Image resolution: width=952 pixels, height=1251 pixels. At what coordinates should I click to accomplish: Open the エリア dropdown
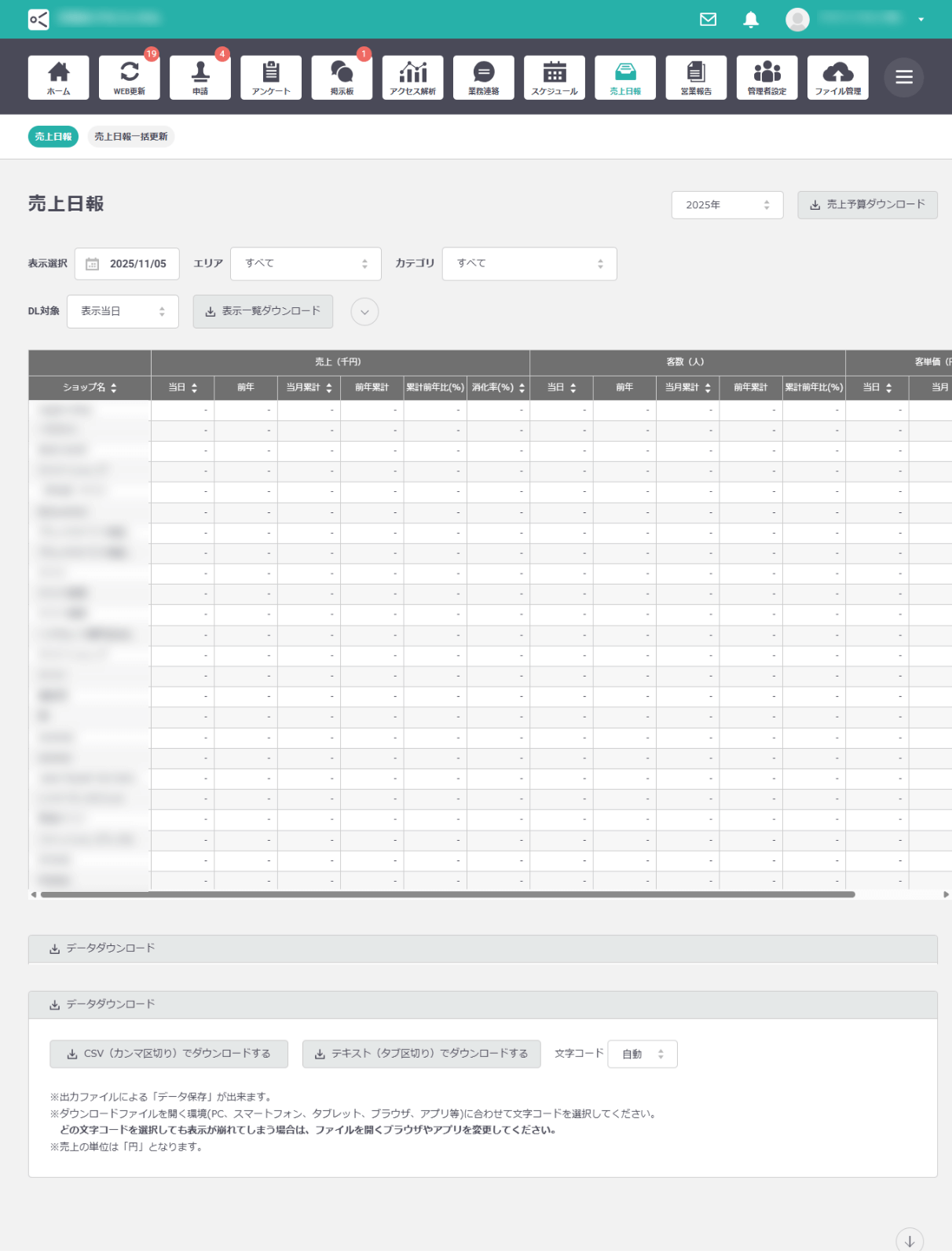coord(306,264)
